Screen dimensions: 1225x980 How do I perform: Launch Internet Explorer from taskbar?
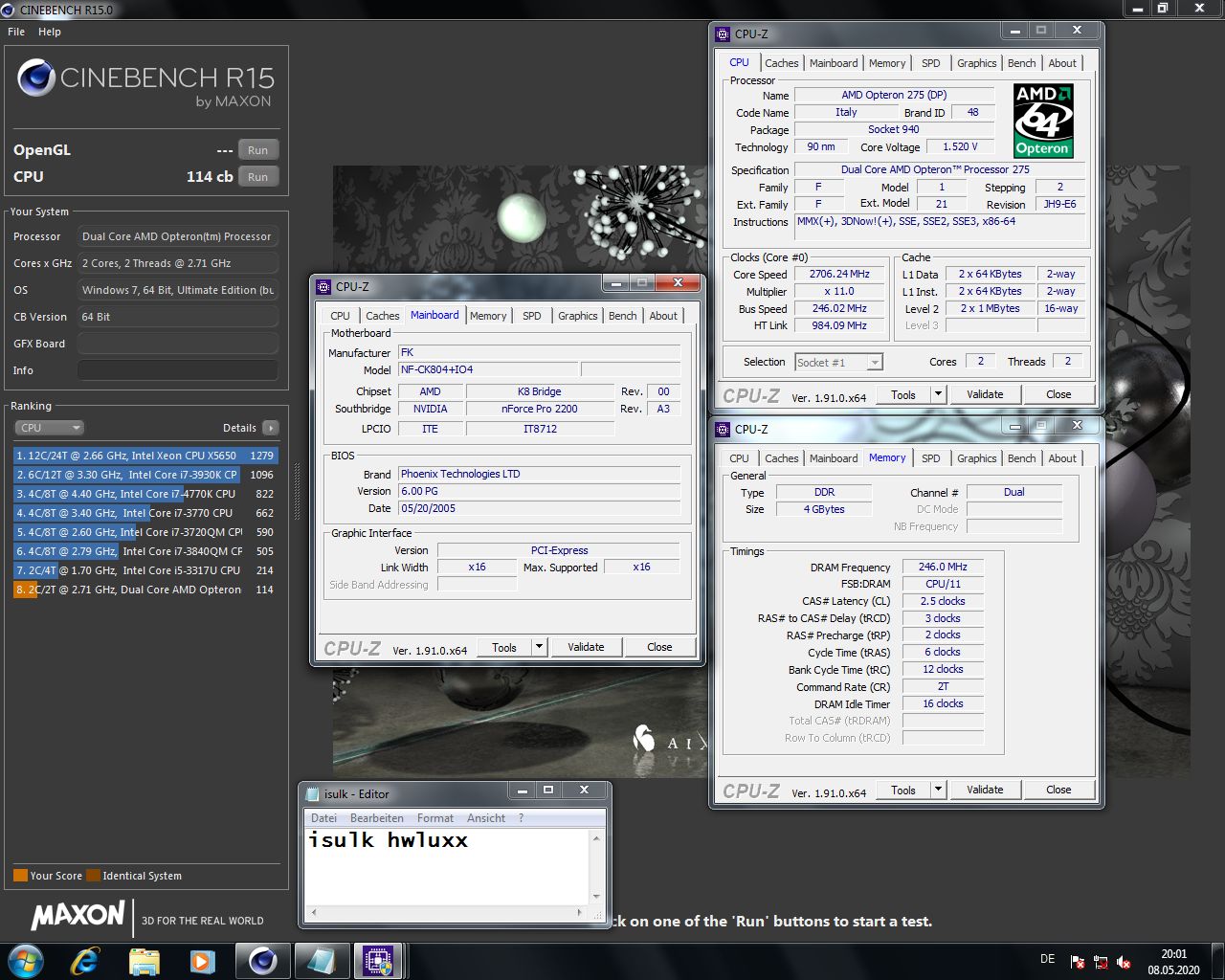pos(85,960)
